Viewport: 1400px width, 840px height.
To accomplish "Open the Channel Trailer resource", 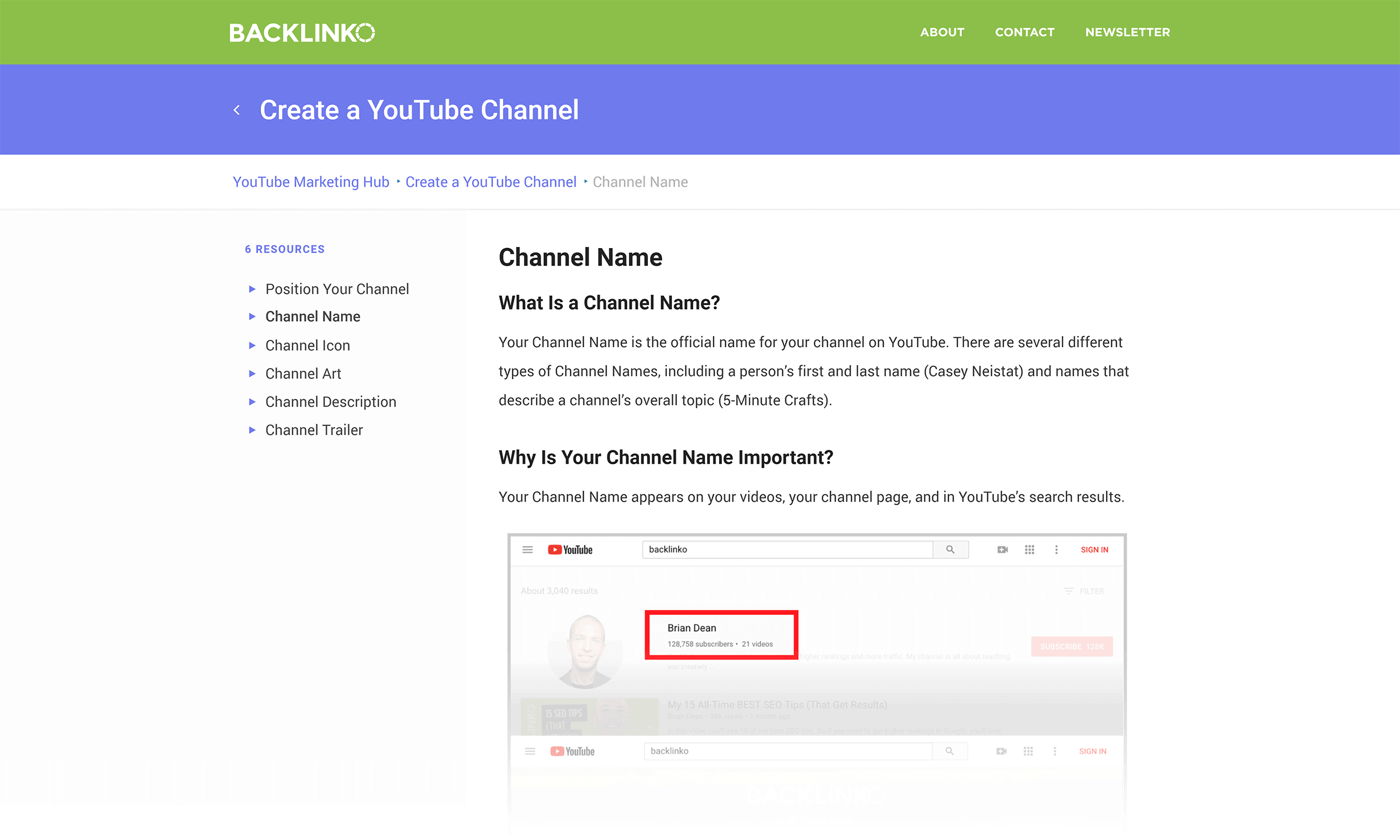I will tap(314, 430).
